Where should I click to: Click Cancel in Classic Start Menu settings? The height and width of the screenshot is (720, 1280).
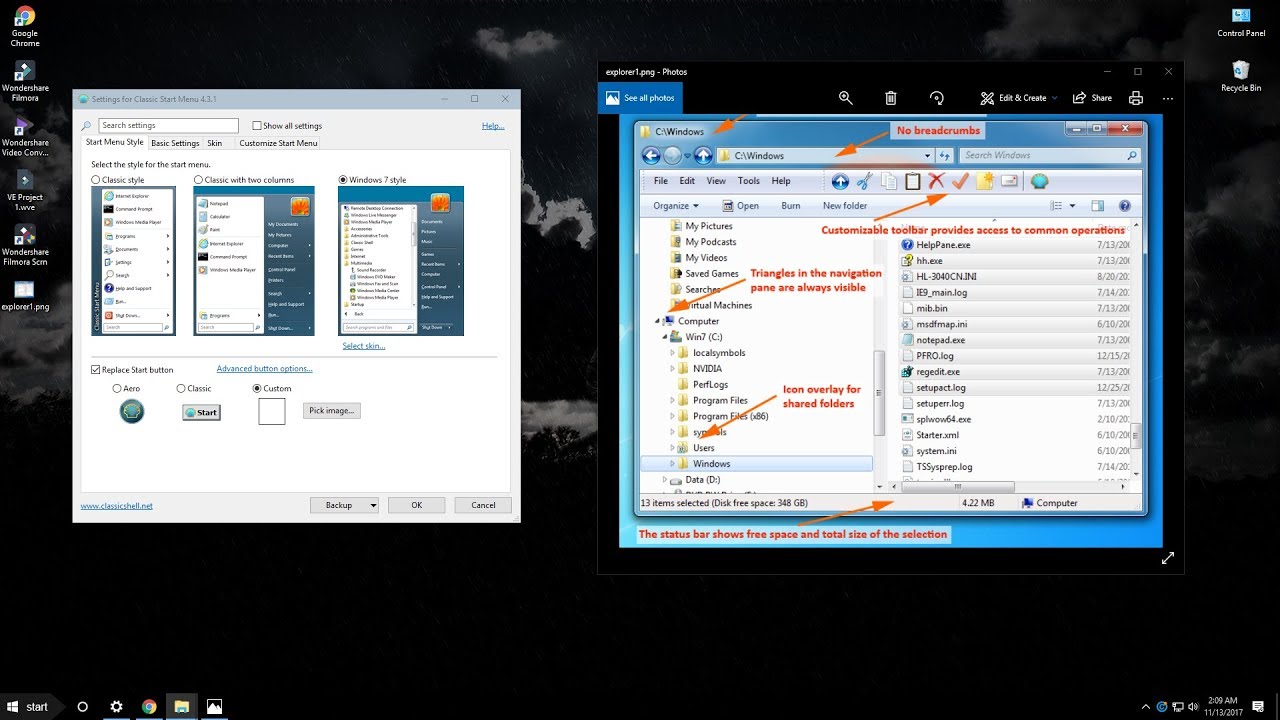point(483,505)
